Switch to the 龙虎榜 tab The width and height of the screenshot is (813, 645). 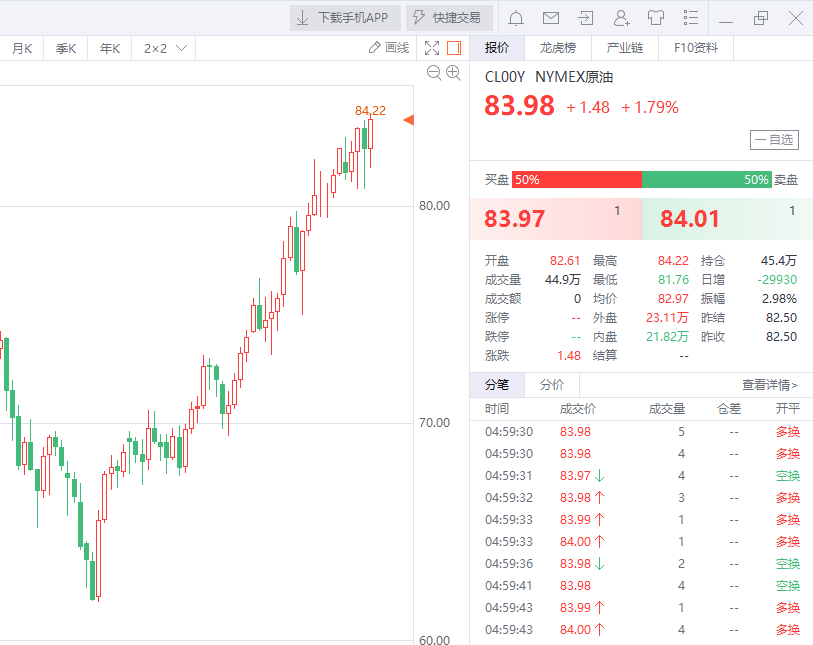pos(557,48)
